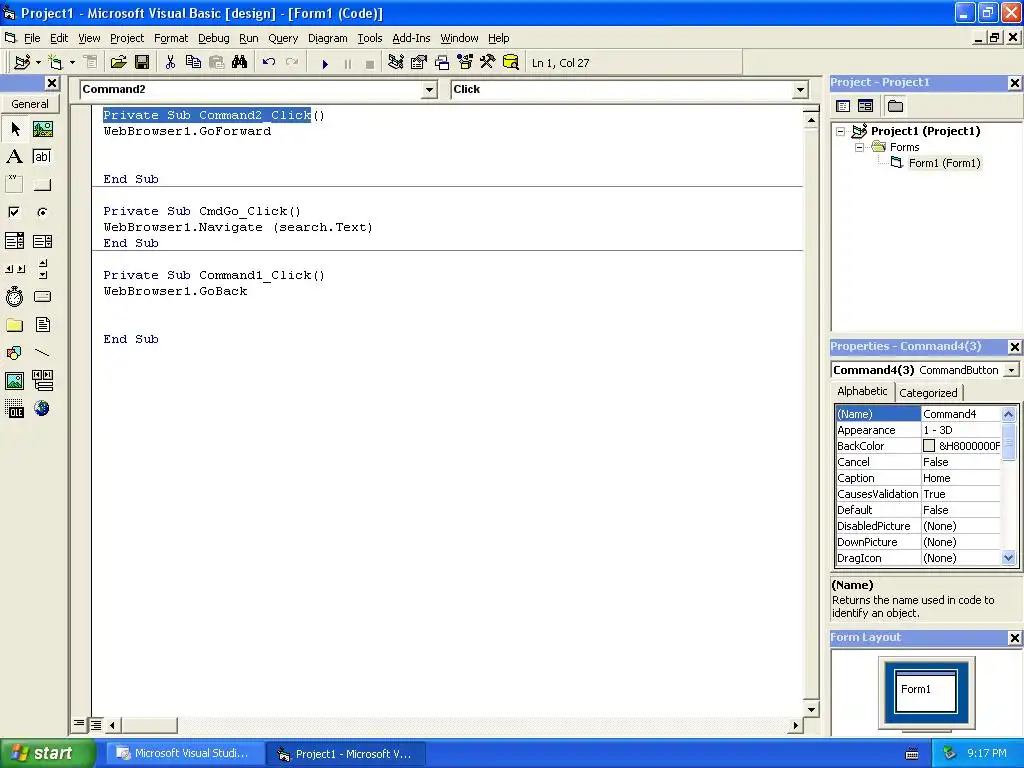
Task: Select the PictureBox control tool
Action: (x=42, y=129)
